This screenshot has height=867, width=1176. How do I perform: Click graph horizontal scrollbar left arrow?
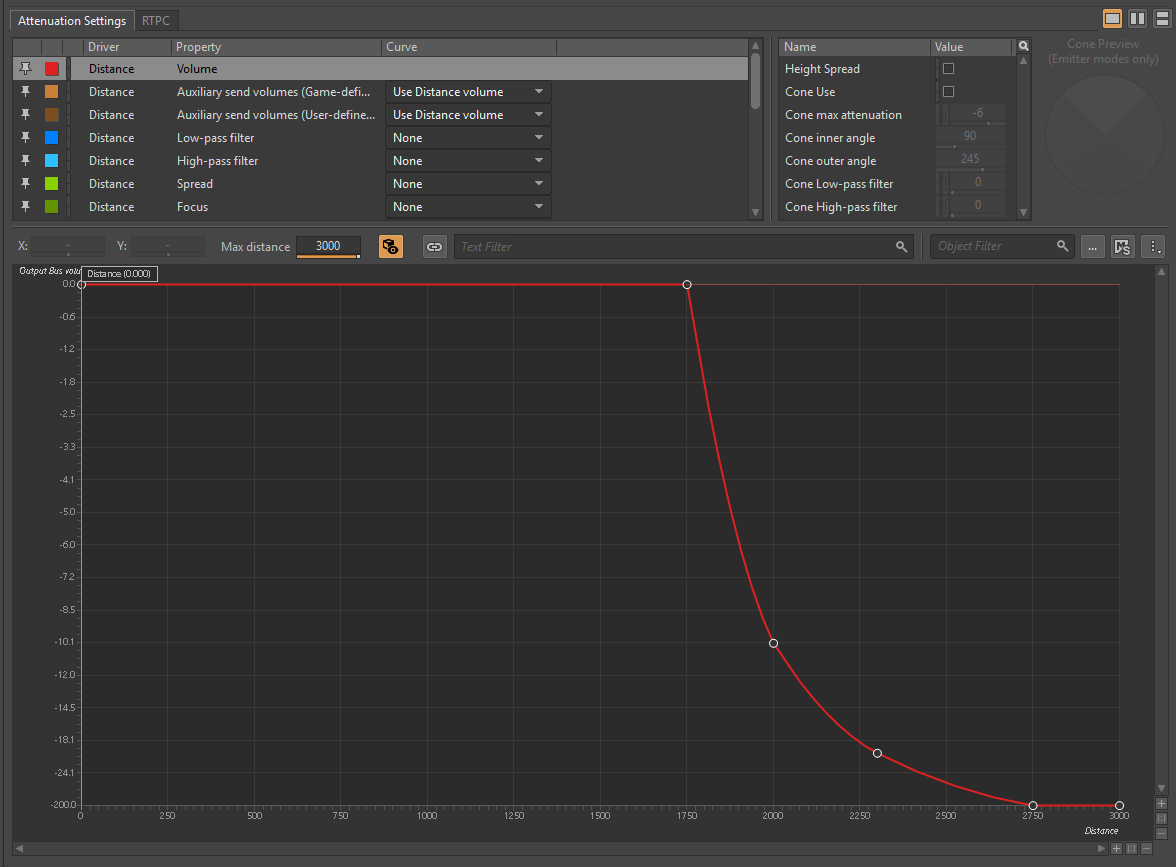click(x=20, y=848)
